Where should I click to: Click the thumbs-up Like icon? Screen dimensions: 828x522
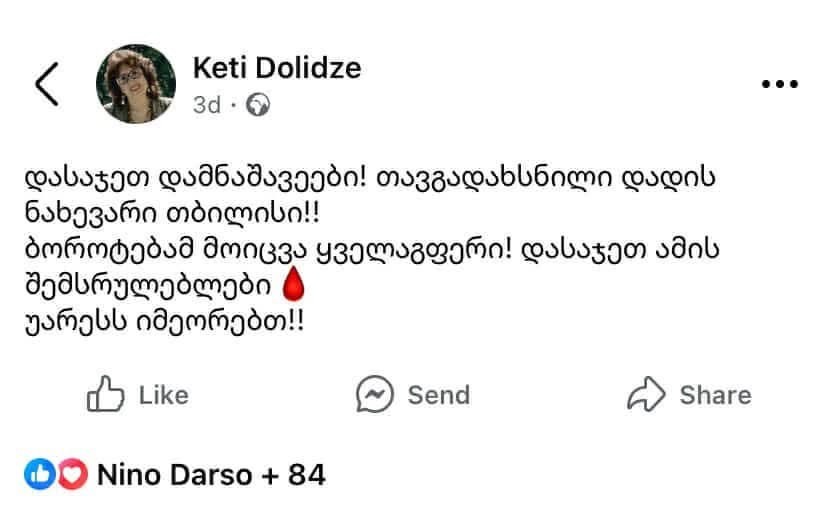tap(105, 394)
